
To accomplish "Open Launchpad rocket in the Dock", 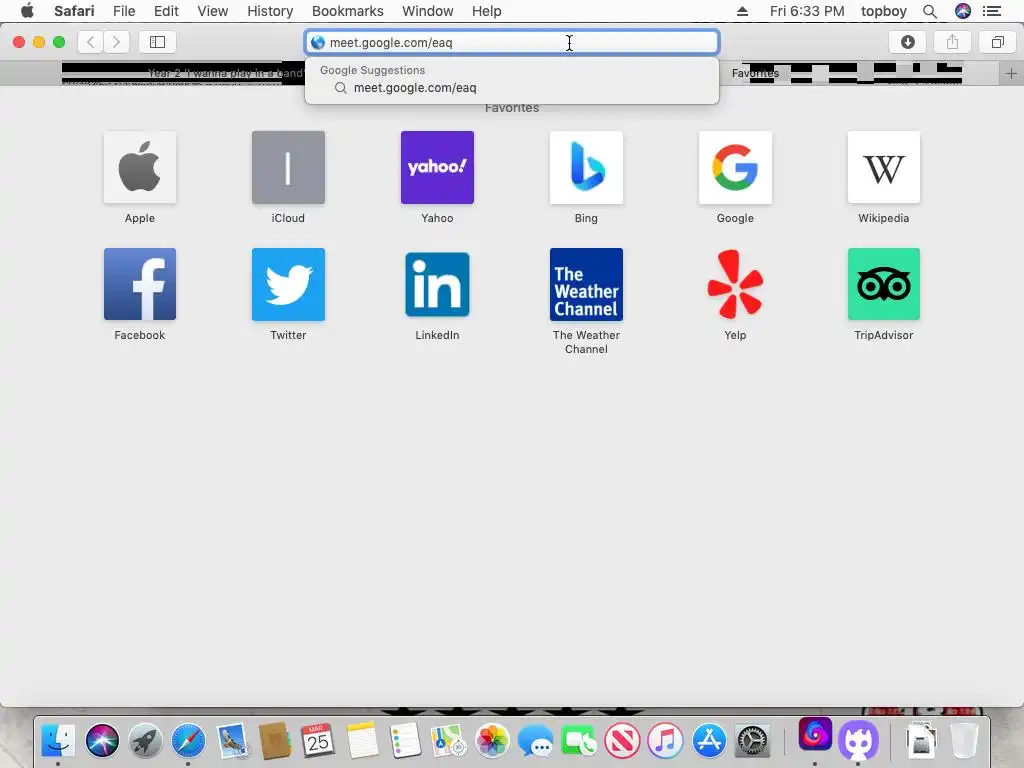I will [145, 741].
